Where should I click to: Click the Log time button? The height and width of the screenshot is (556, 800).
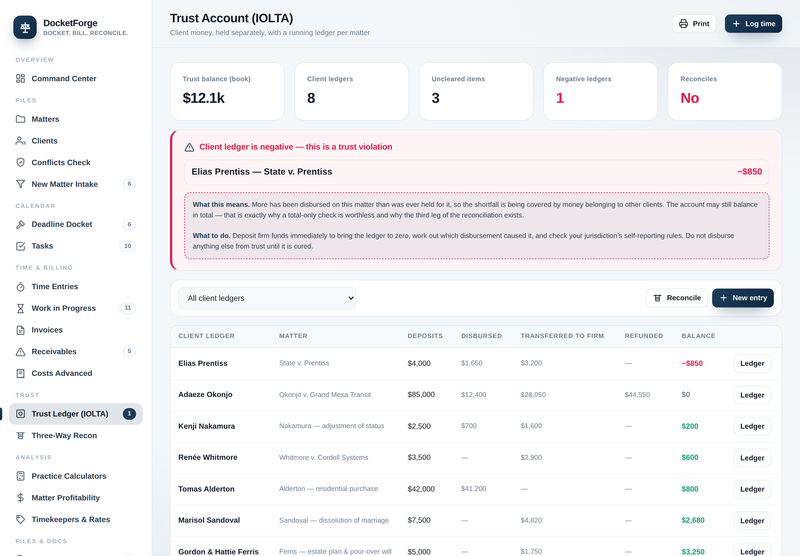[x=753, y=23]
